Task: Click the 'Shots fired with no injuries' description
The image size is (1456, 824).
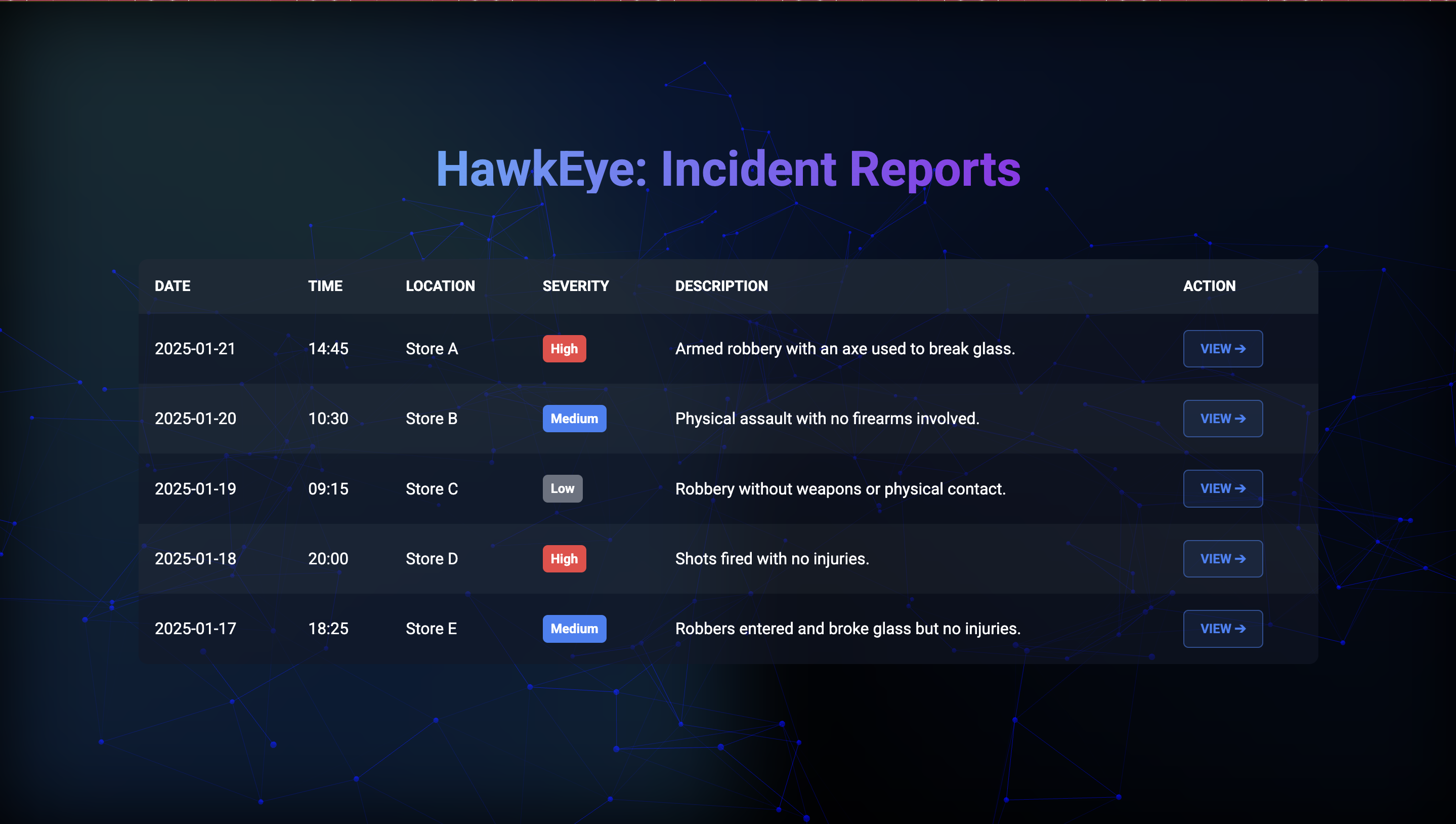Action: coord(772,559)
